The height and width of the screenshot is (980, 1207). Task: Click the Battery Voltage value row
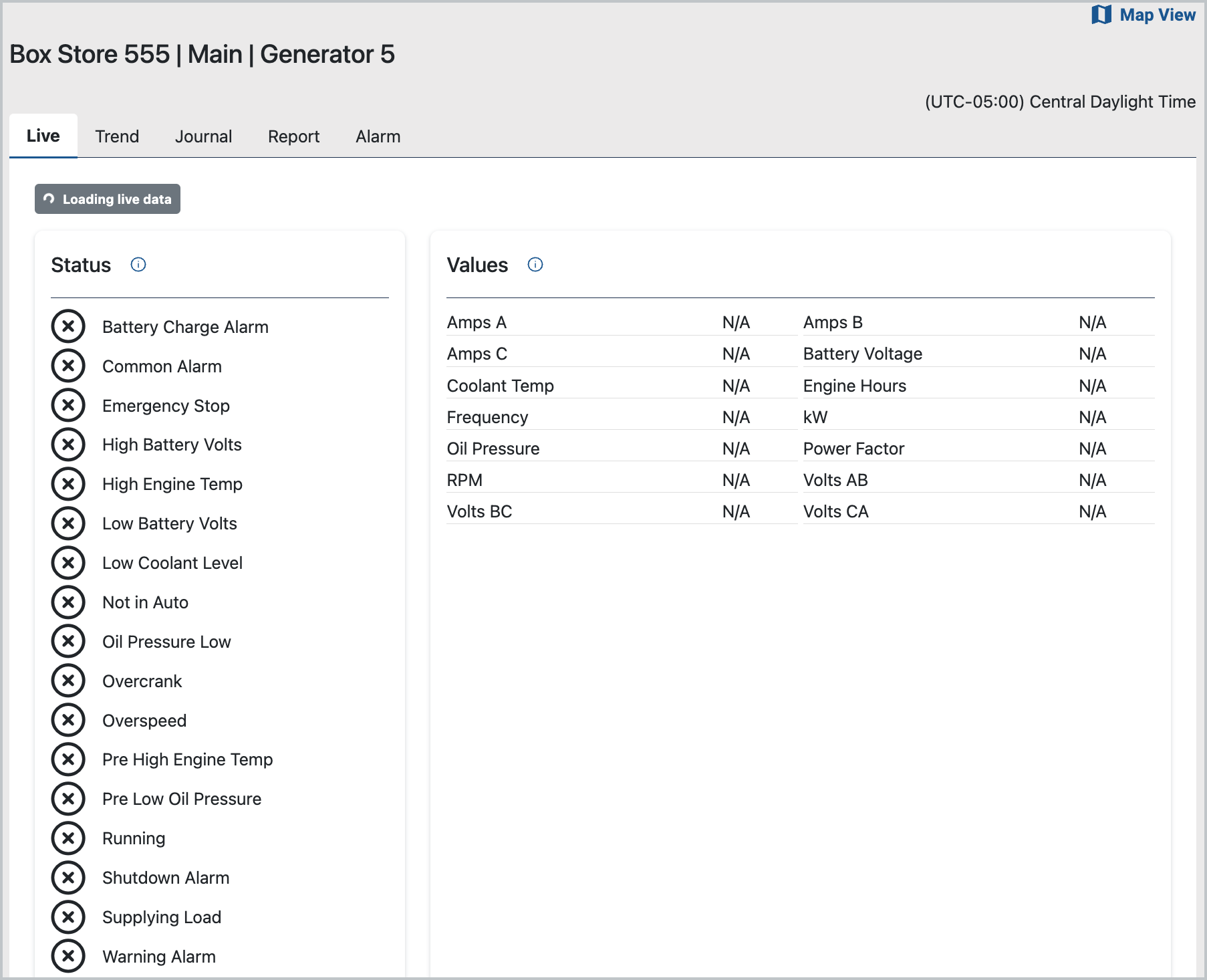click(978, 354)
